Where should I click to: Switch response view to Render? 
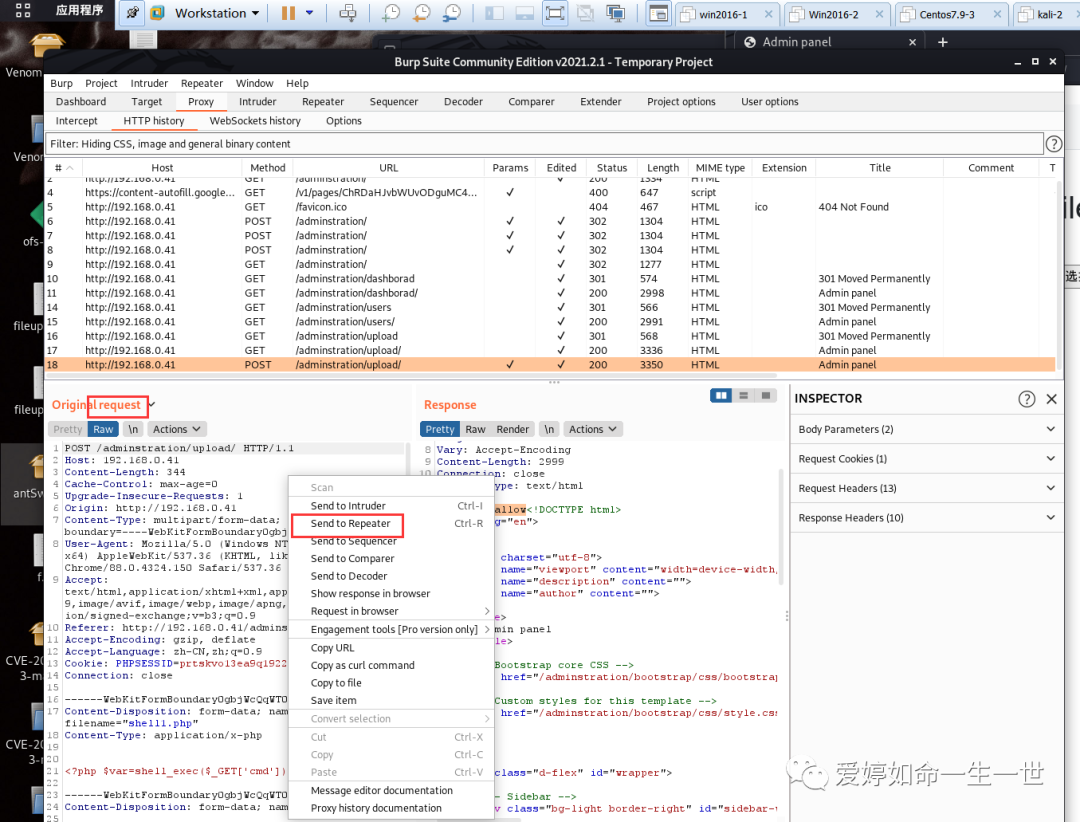[x=512, y=429]
